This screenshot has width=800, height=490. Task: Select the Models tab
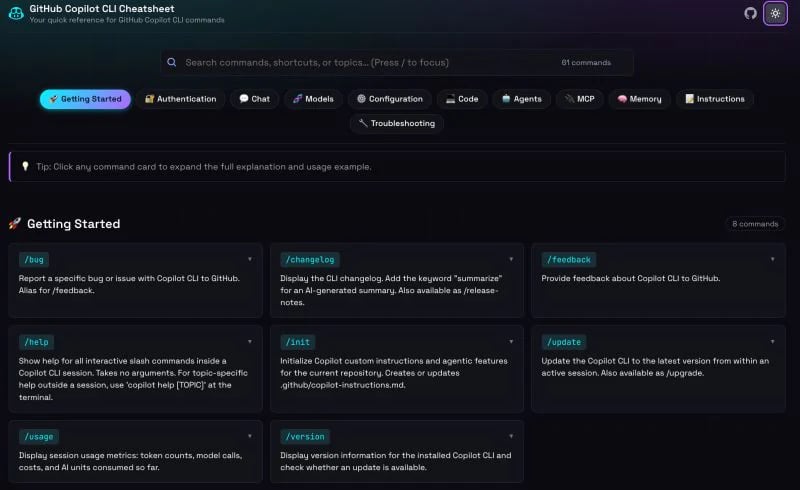313,99
